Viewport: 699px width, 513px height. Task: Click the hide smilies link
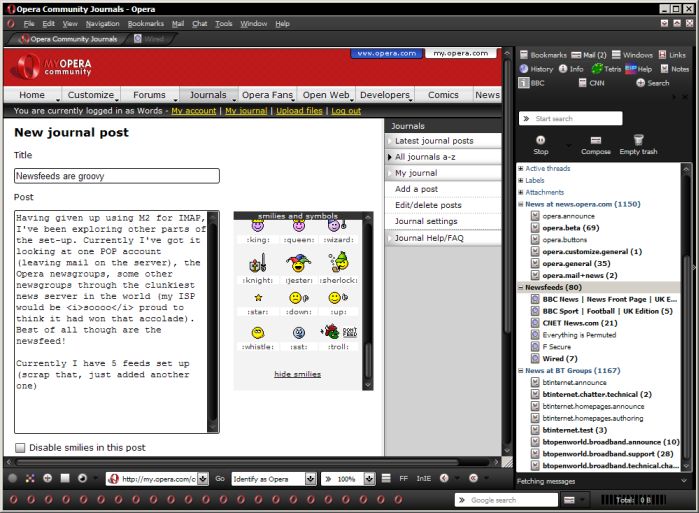(297, 374)
